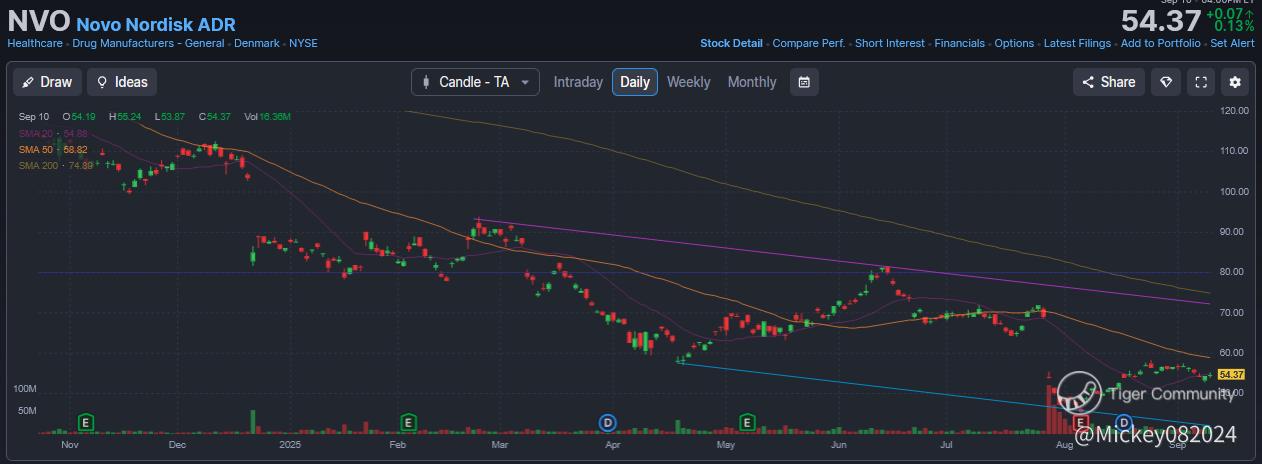Open Financials page
The height and width of the screenshot is (464, 1262).
tap(960, 43)
